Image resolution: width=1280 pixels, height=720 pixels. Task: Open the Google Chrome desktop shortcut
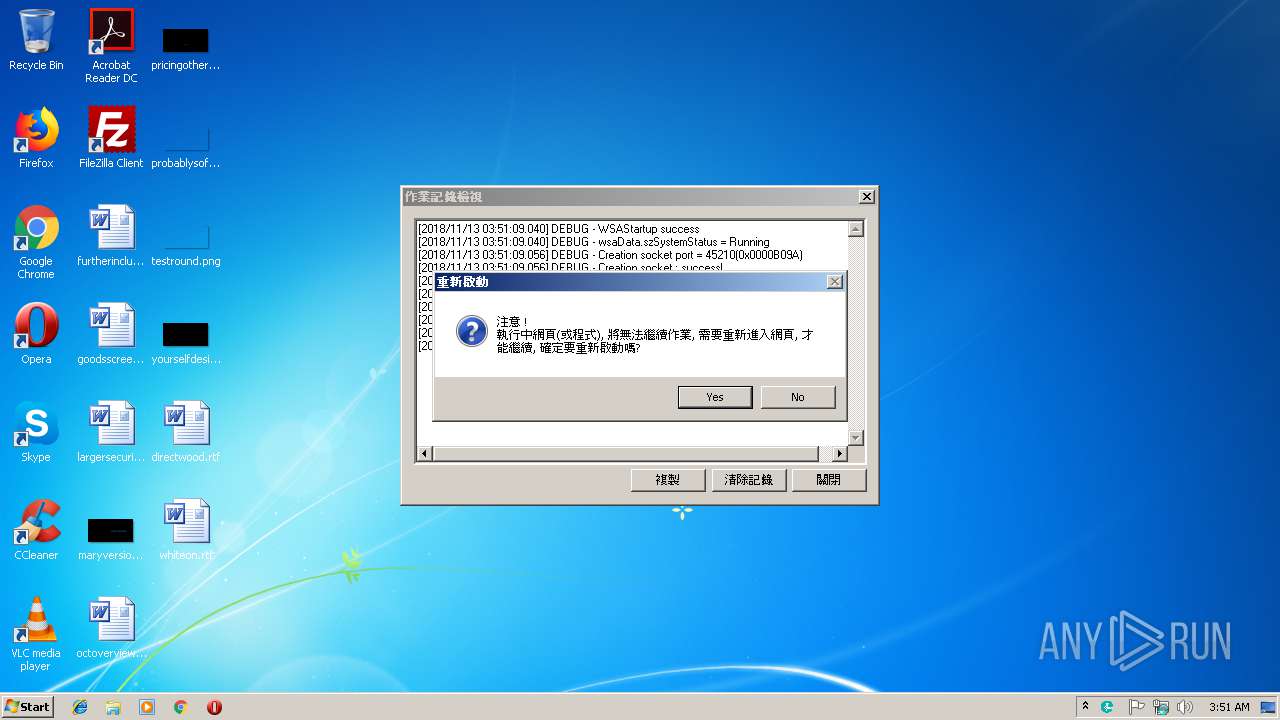36,242
